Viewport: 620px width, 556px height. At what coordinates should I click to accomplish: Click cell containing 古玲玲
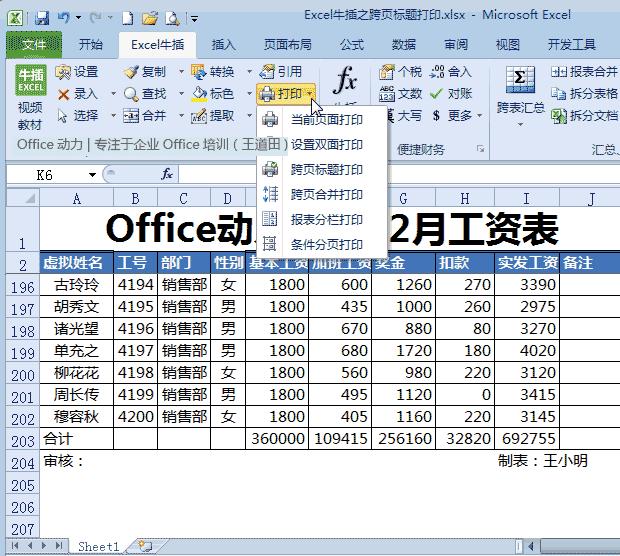point(77,284)
